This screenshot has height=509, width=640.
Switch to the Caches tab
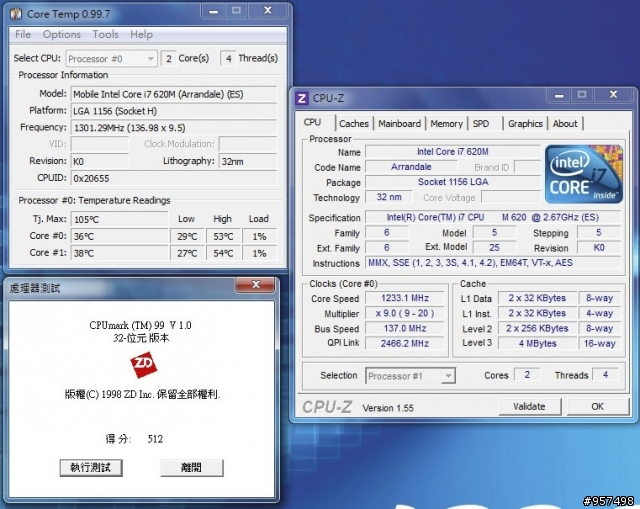354,124
